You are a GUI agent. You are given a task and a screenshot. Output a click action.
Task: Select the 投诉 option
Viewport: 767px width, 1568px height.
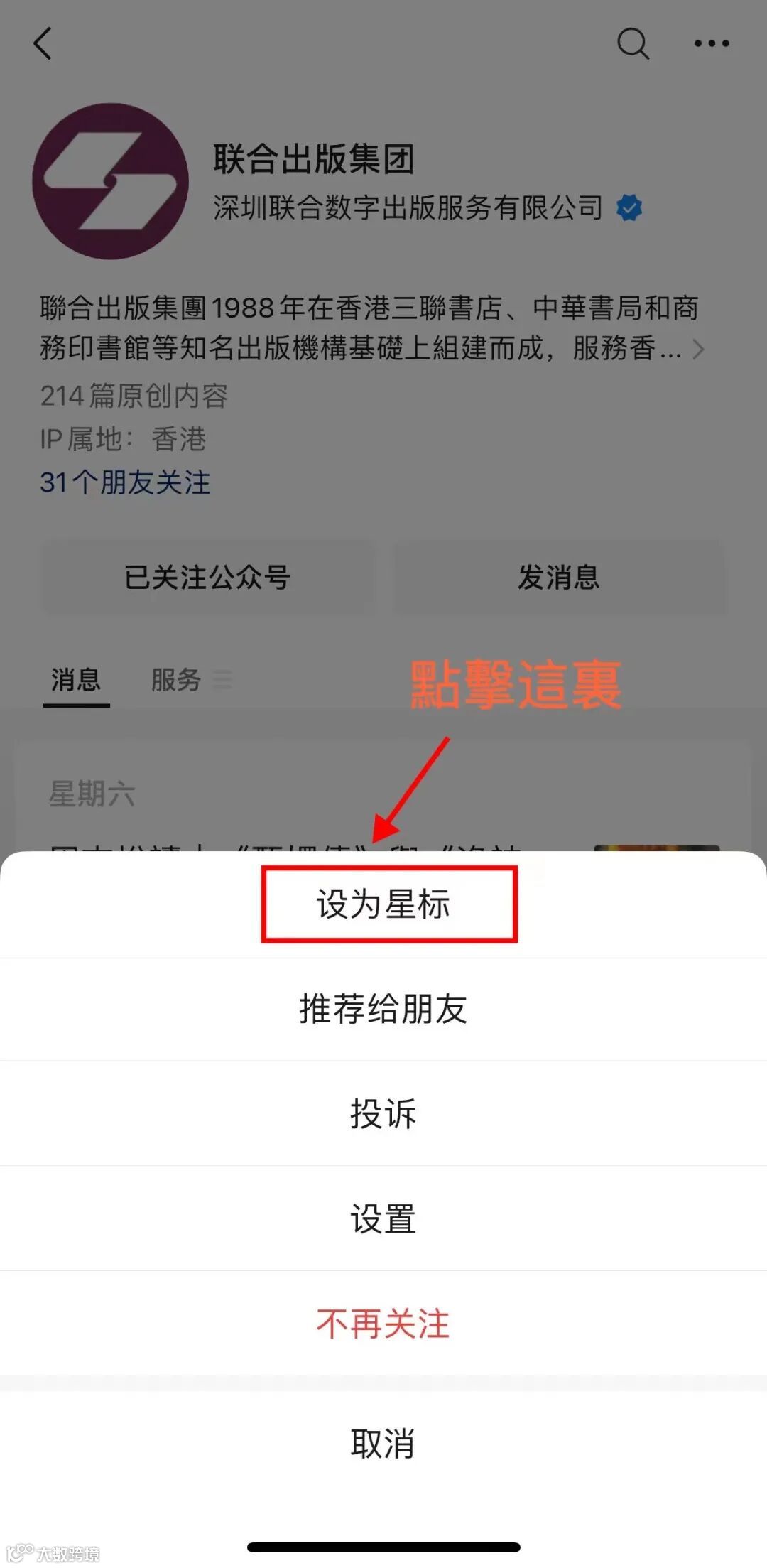coord(383,1113)
